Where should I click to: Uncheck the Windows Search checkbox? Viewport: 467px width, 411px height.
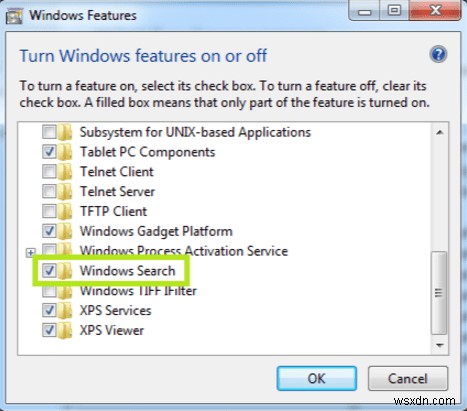tap(49, 271)
